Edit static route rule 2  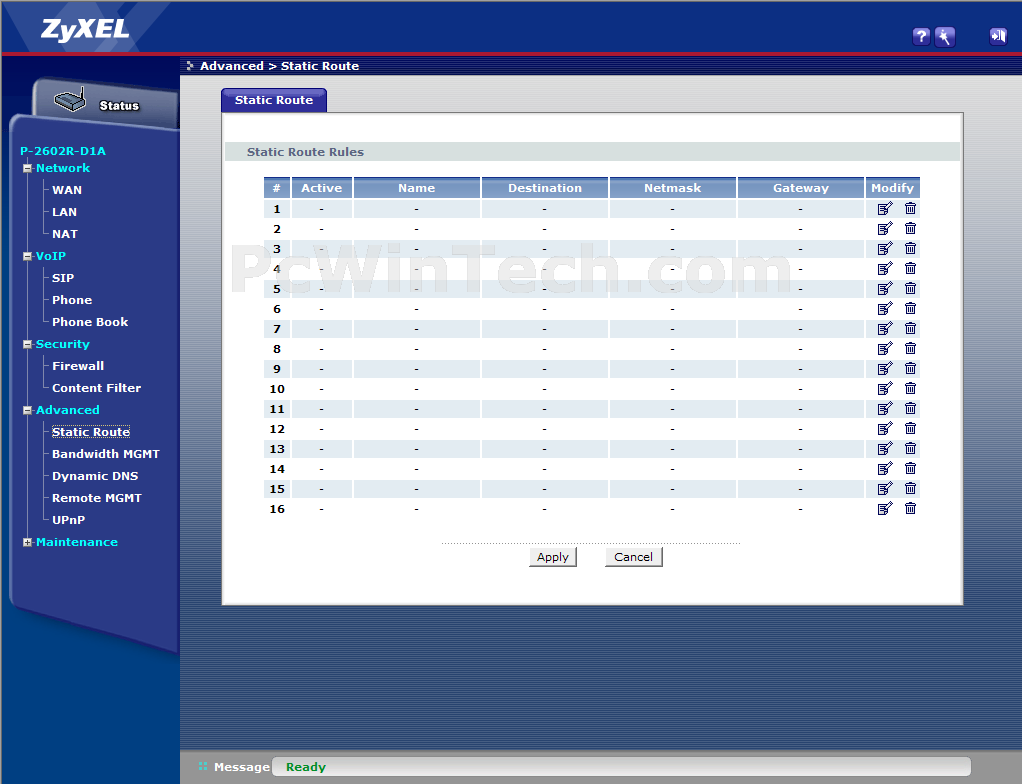[884, 229]
